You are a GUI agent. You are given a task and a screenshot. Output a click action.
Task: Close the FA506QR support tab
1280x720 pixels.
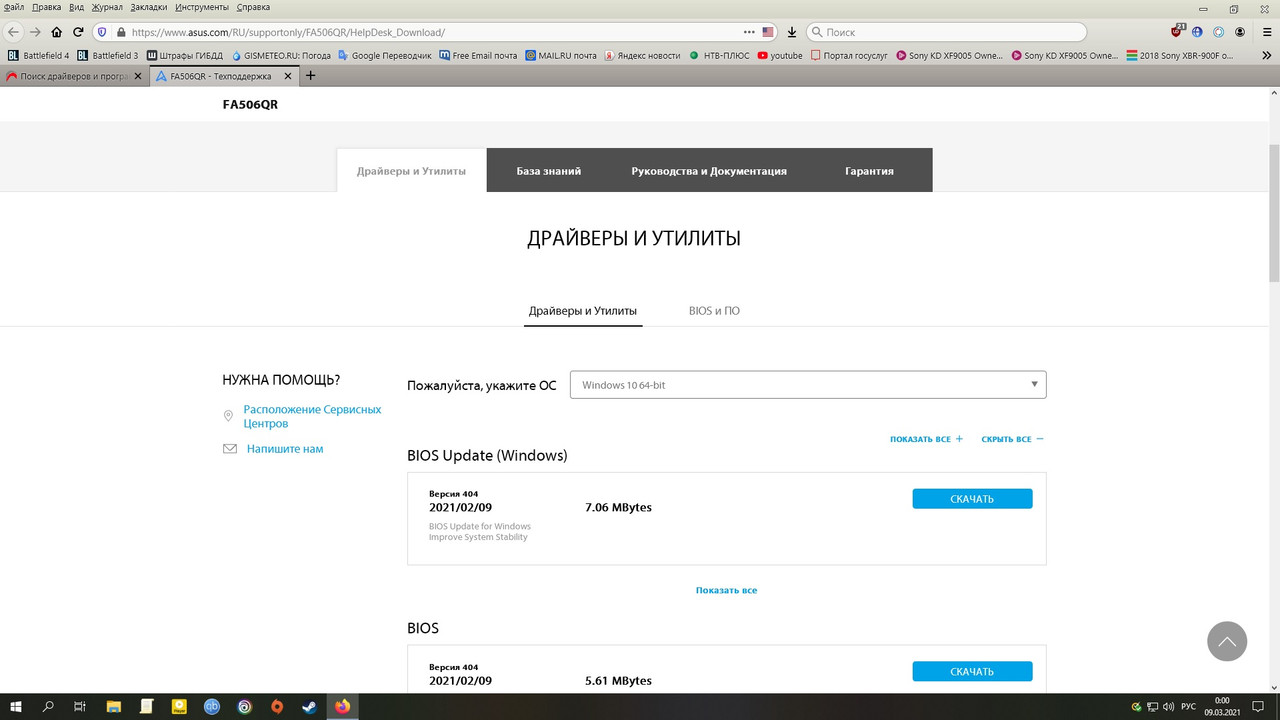click(288, 76)
